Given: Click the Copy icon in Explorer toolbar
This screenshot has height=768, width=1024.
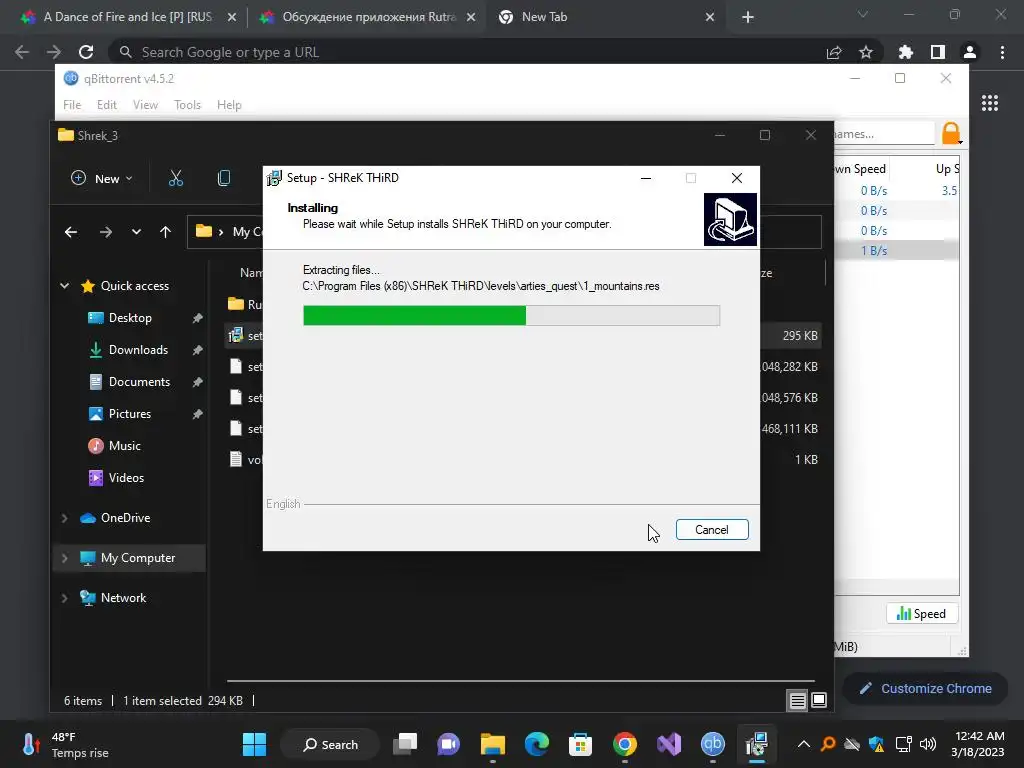Looking at the screenshot, I should point(223,178).
